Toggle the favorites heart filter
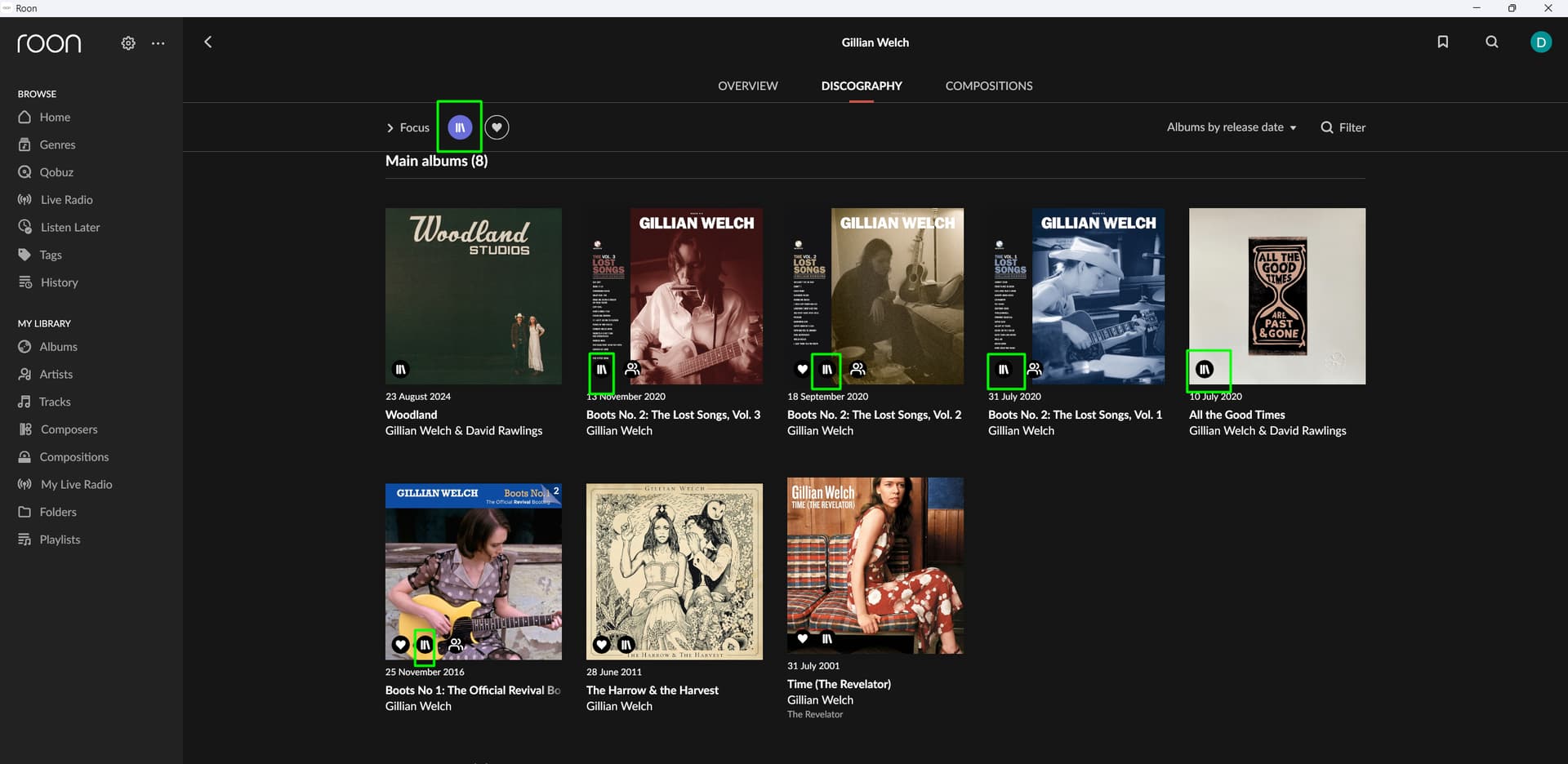Image resolution: width=1568 pixels, height=764 pixels. click(x=497, y=127)
